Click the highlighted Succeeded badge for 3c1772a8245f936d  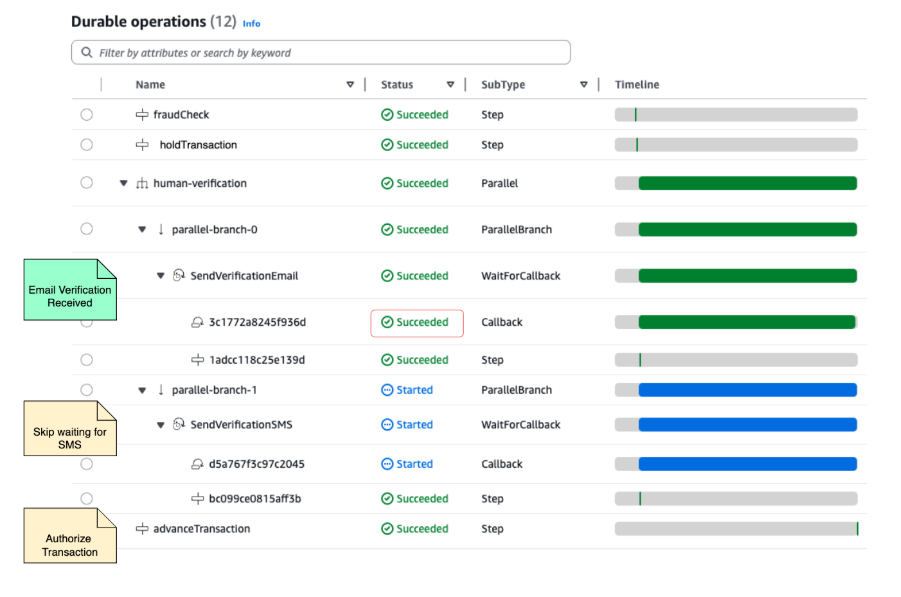pyautogui.click(x=417, y=322)
